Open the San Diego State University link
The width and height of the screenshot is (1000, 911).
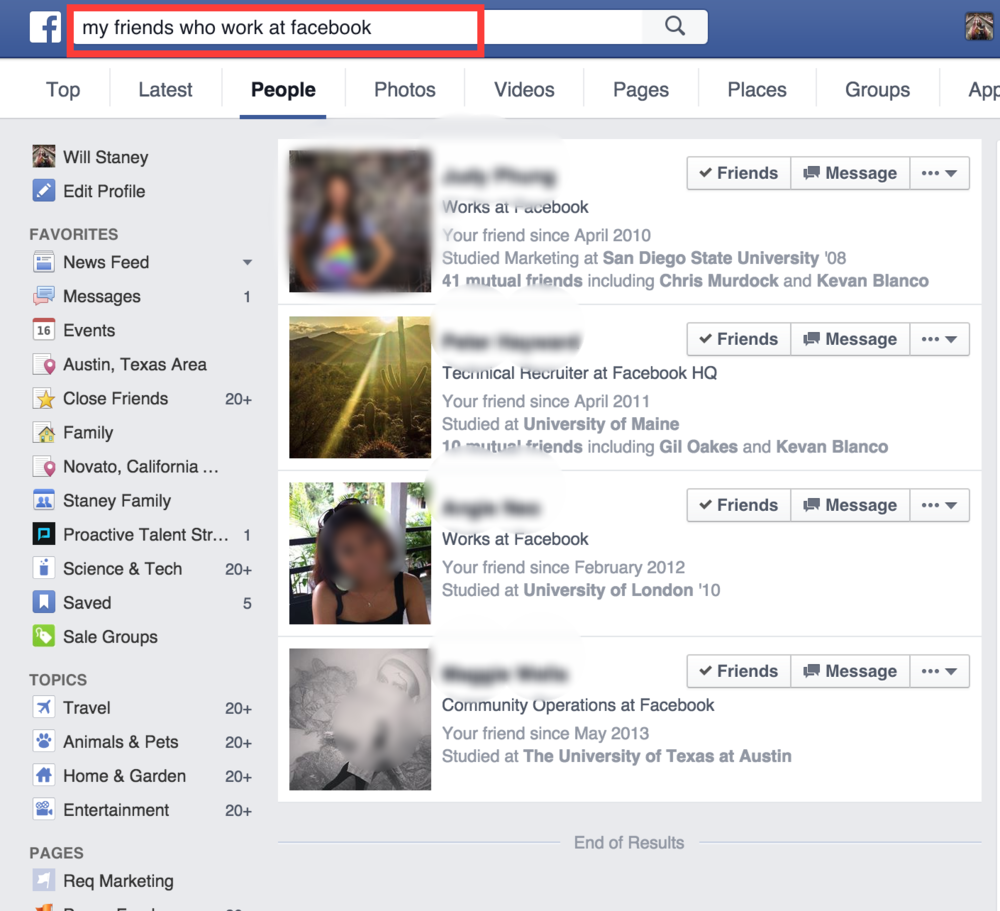[x=711, y=258]
